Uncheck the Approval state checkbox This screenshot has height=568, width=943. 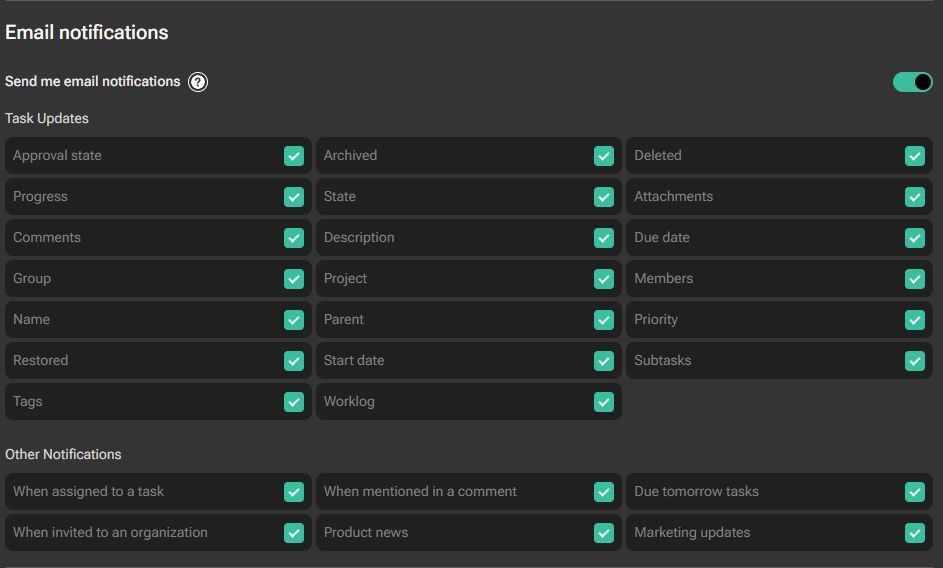tap(294, 156)
